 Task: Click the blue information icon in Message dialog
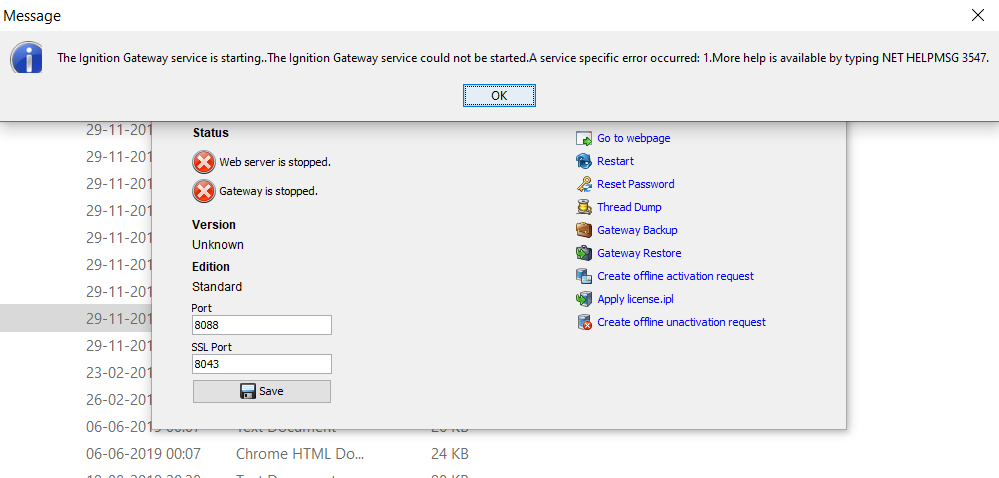point(27,59)
